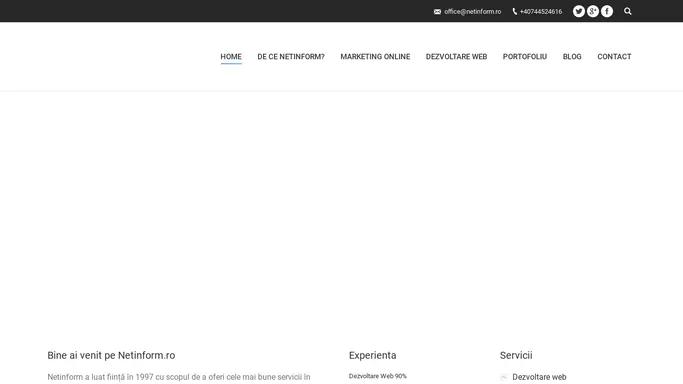Open the De ce Netinform? menu

click(x=291, y=57)
